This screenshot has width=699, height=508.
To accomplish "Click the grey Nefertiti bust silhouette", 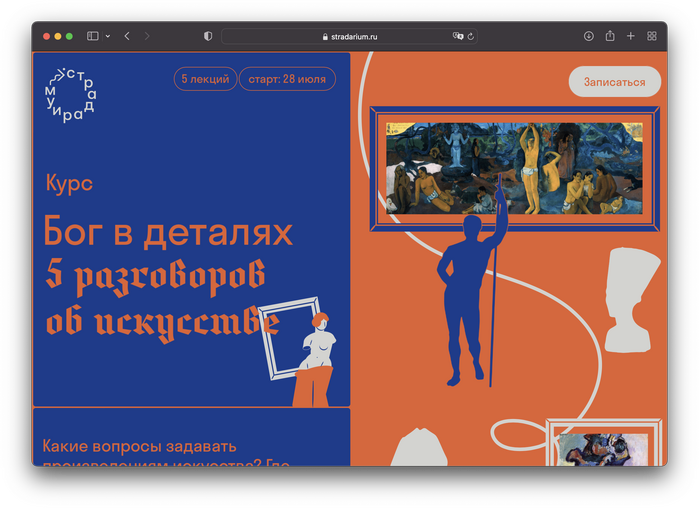I will [631, 300].
